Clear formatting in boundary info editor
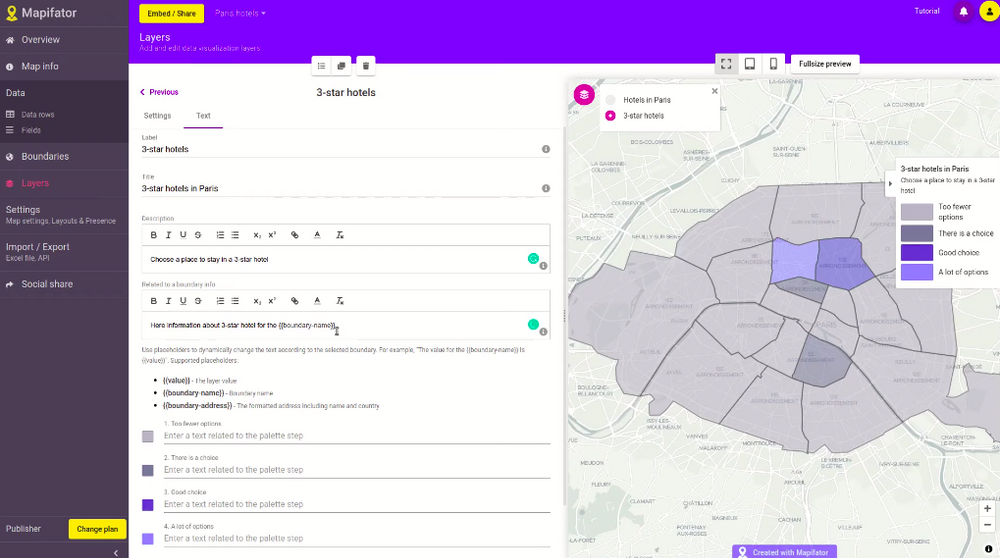Screen dimensions: 1000x558 [x=340, y=300]
